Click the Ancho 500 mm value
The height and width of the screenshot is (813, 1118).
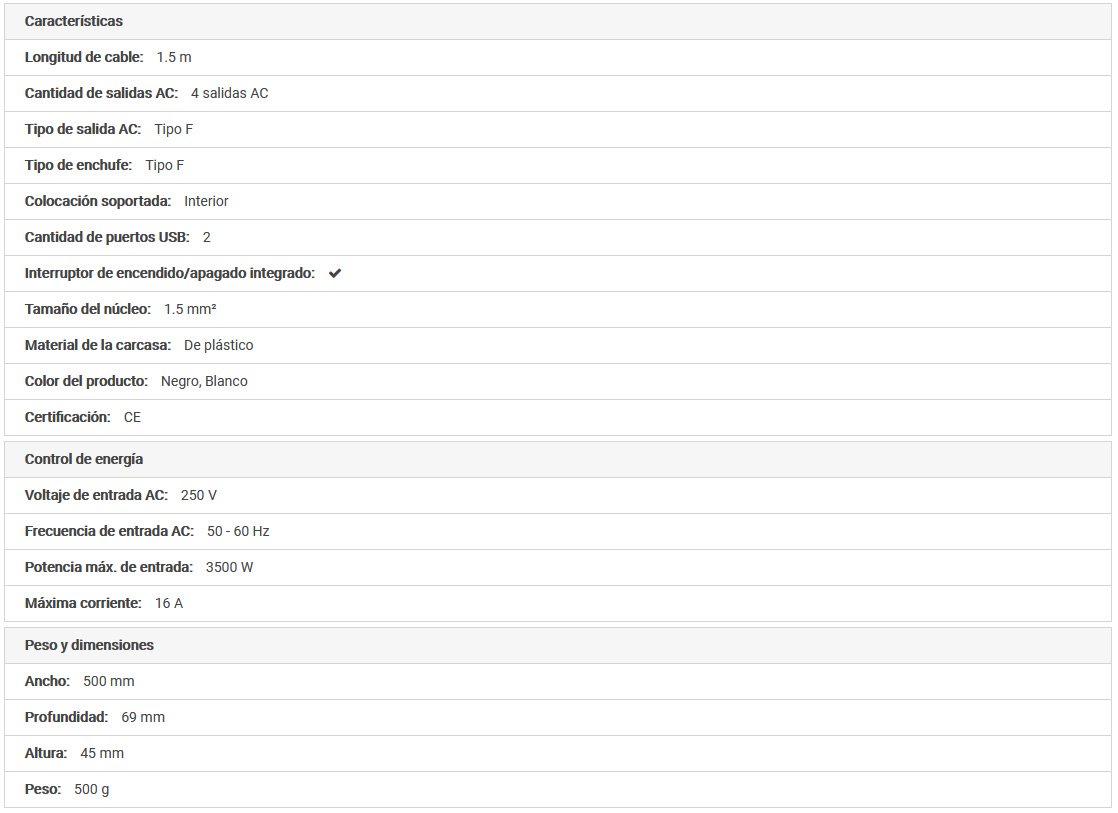coord(108,681)
